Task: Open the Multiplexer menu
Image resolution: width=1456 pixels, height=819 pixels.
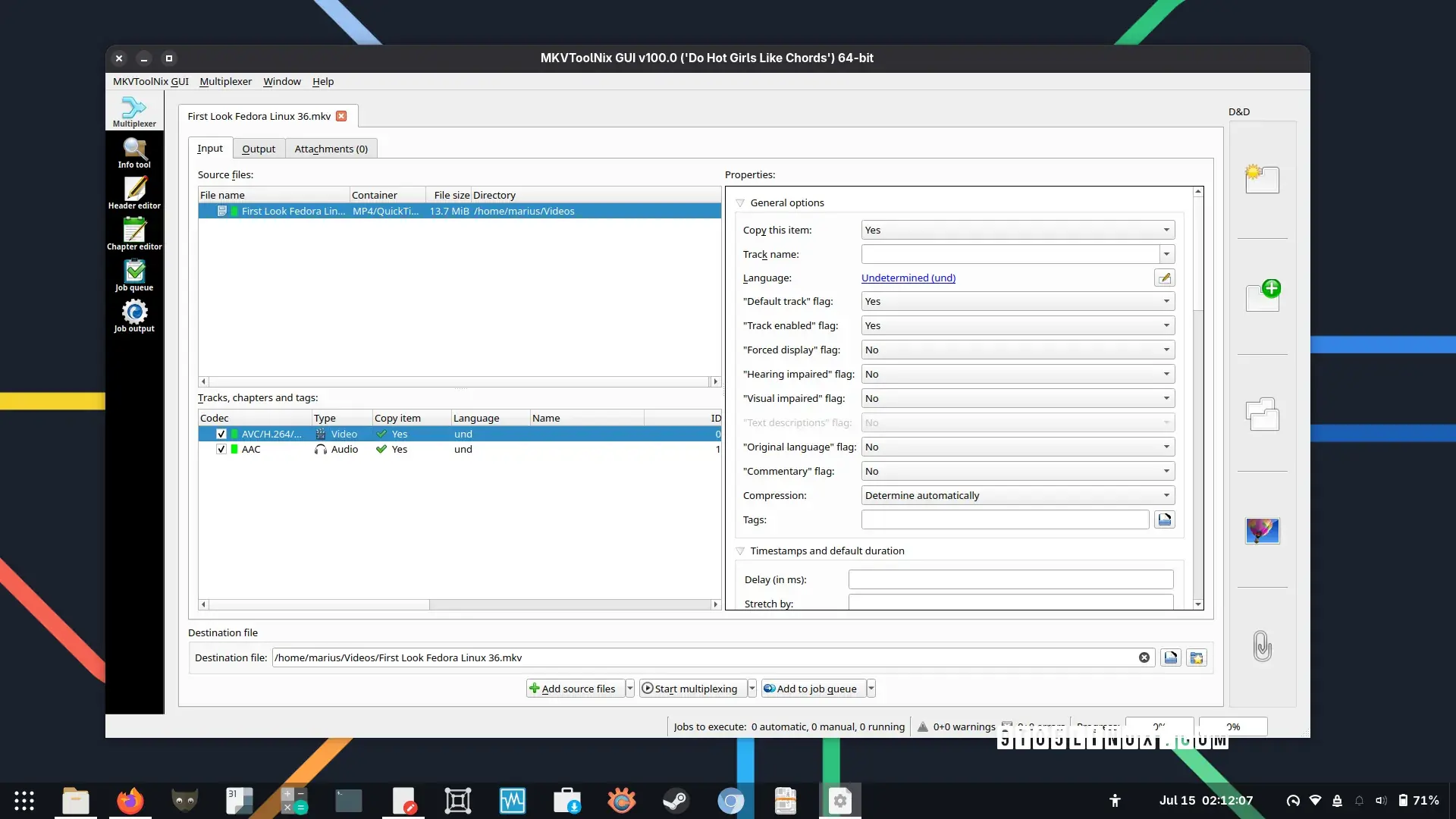Action: click(x=225, y=82)
